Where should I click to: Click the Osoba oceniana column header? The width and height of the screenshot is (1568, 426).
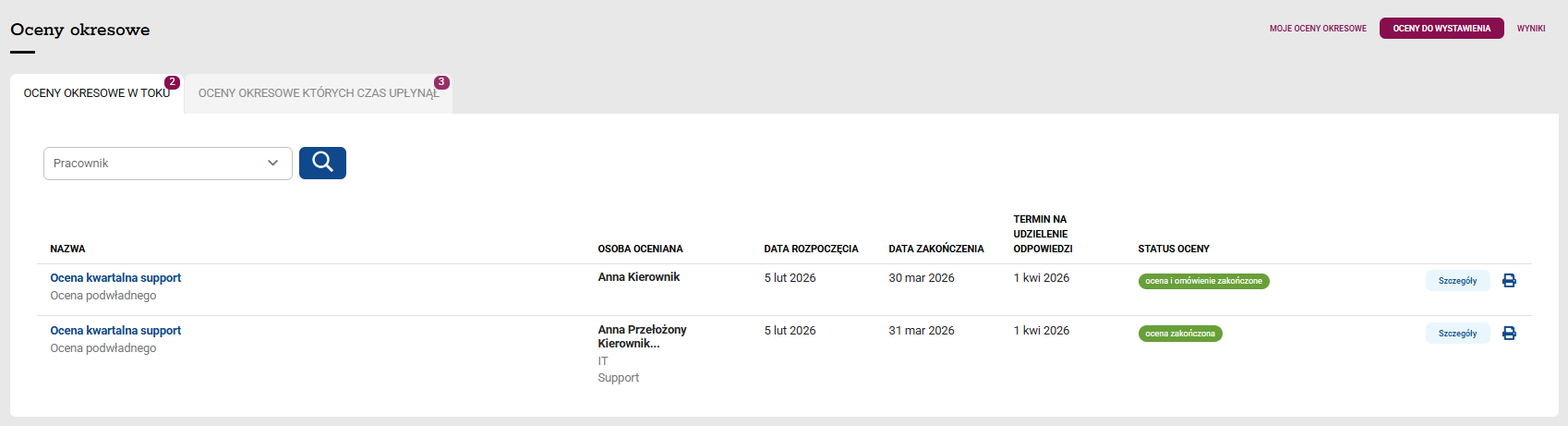coord(640,250)
